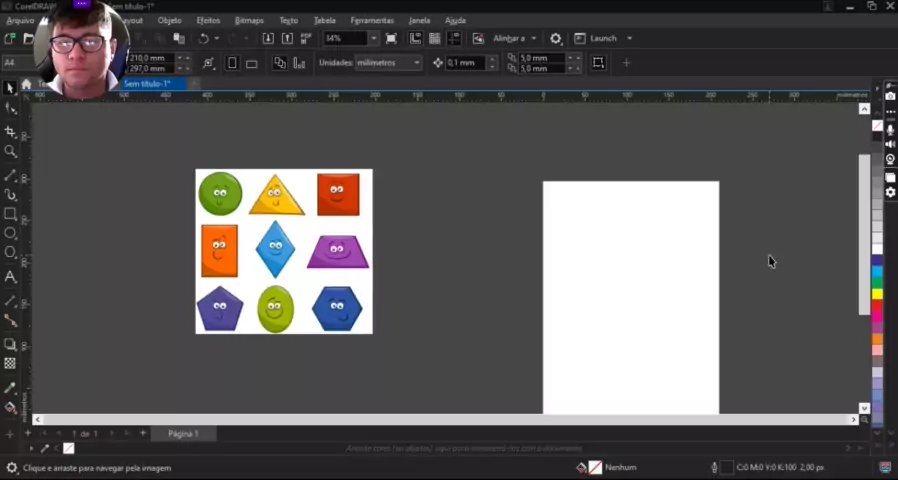Screen dimensions: 898x480
Task: Click the Launch button
Action: [603, 39]
